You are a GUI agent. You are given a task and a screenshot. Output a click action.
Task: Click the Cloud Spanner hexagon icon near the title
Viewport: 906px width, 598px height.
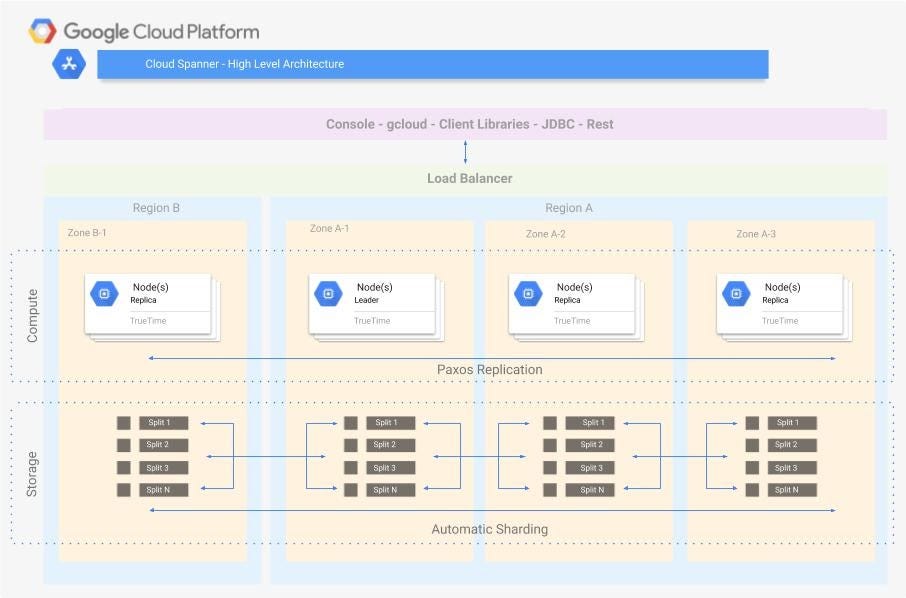point(68,64)
